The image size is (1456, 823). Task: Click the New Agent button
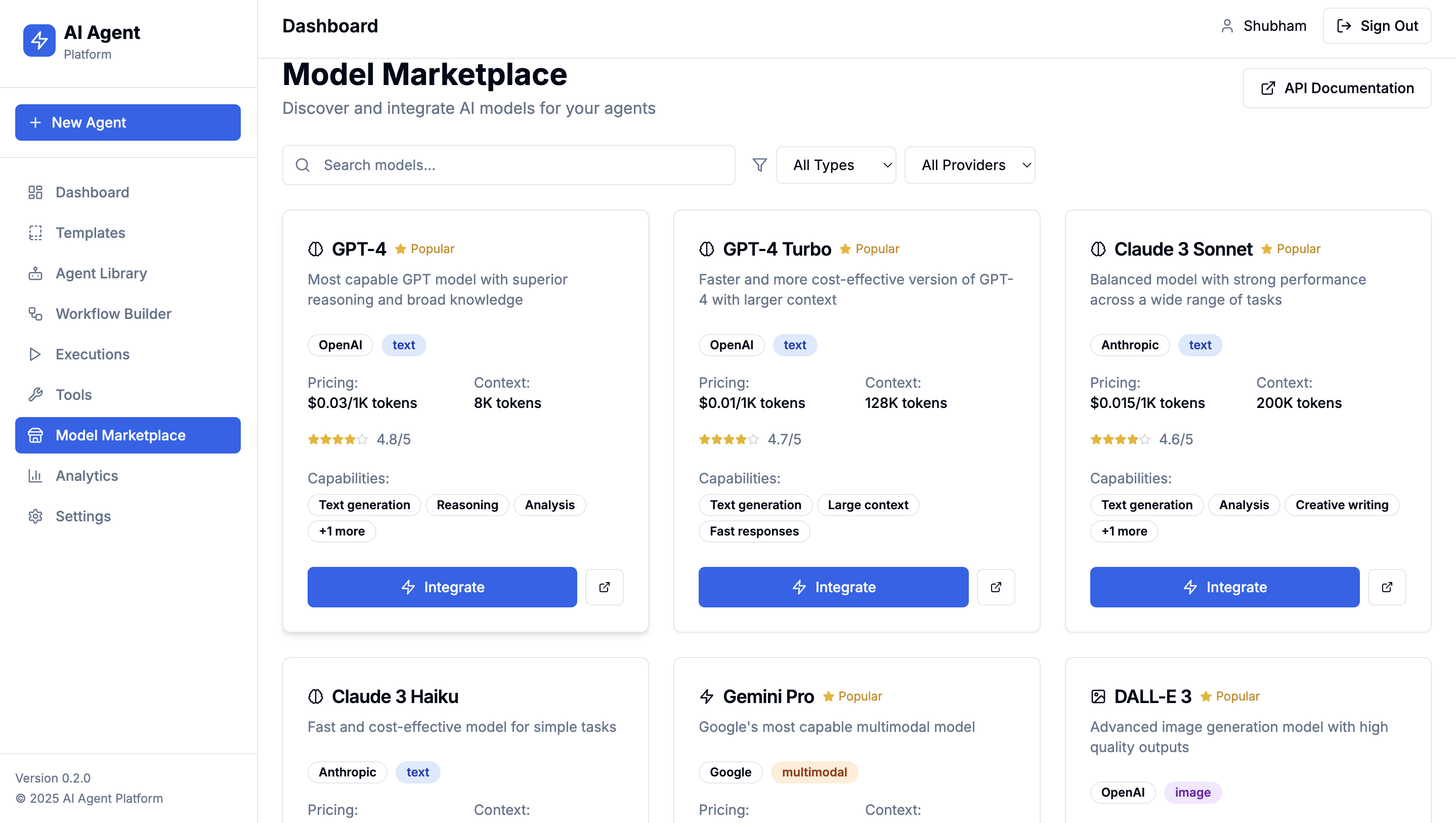127,122
